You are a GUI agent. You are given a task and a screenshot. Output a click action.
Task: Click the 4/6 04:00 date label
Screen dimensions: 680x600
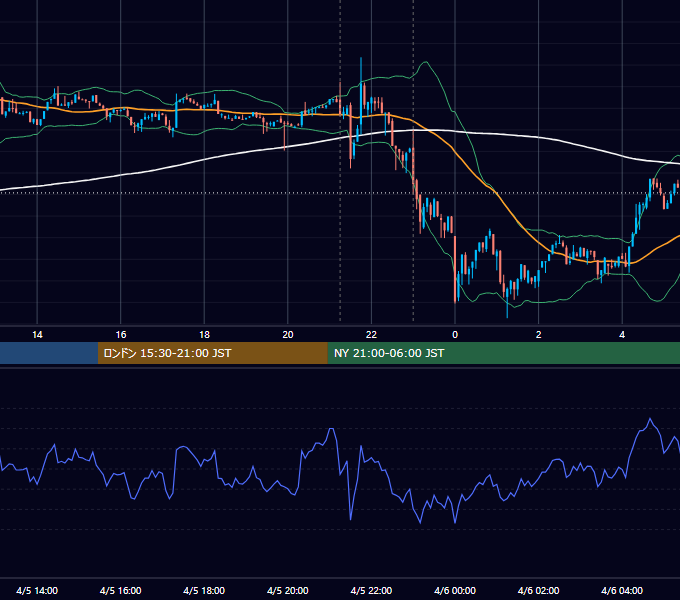(622, 590)
